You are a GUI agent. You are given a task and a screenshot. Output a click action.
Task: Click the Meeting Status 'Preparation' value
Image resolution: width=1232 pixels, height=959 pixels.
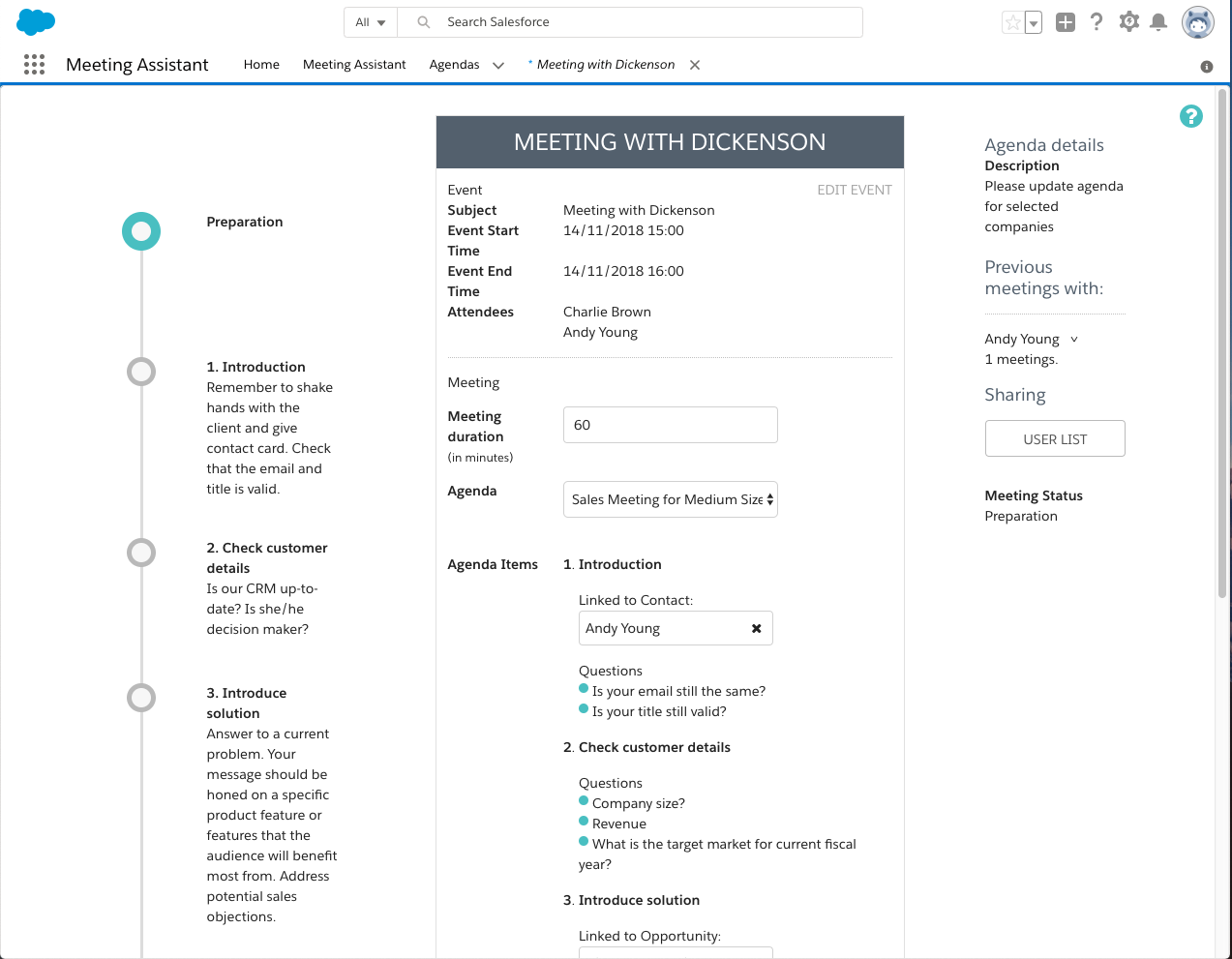point(1021,516)
